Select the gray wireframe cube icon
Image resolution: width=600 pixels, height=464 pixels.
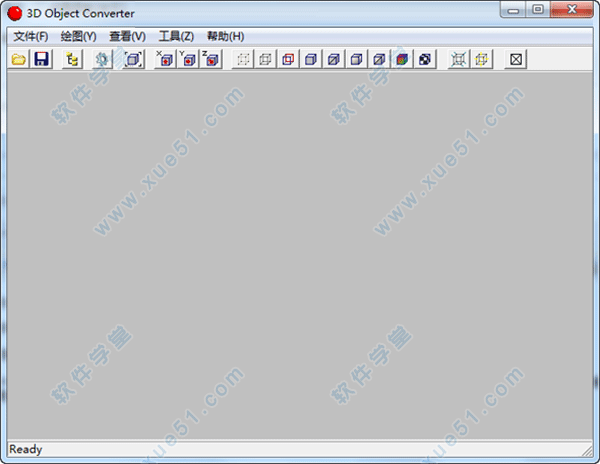click(x=266, y=59)
